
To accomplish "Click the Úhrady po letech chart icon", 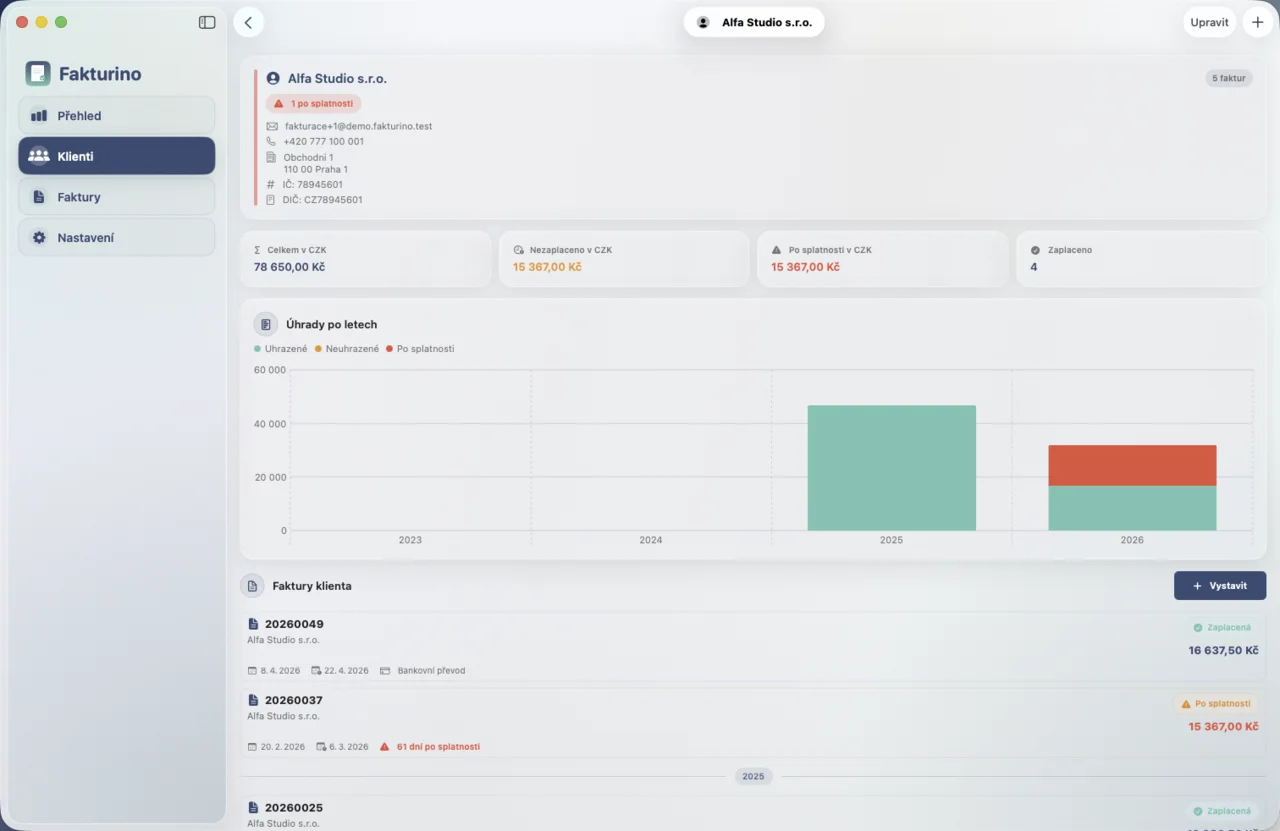I will (x=266, y=324).
